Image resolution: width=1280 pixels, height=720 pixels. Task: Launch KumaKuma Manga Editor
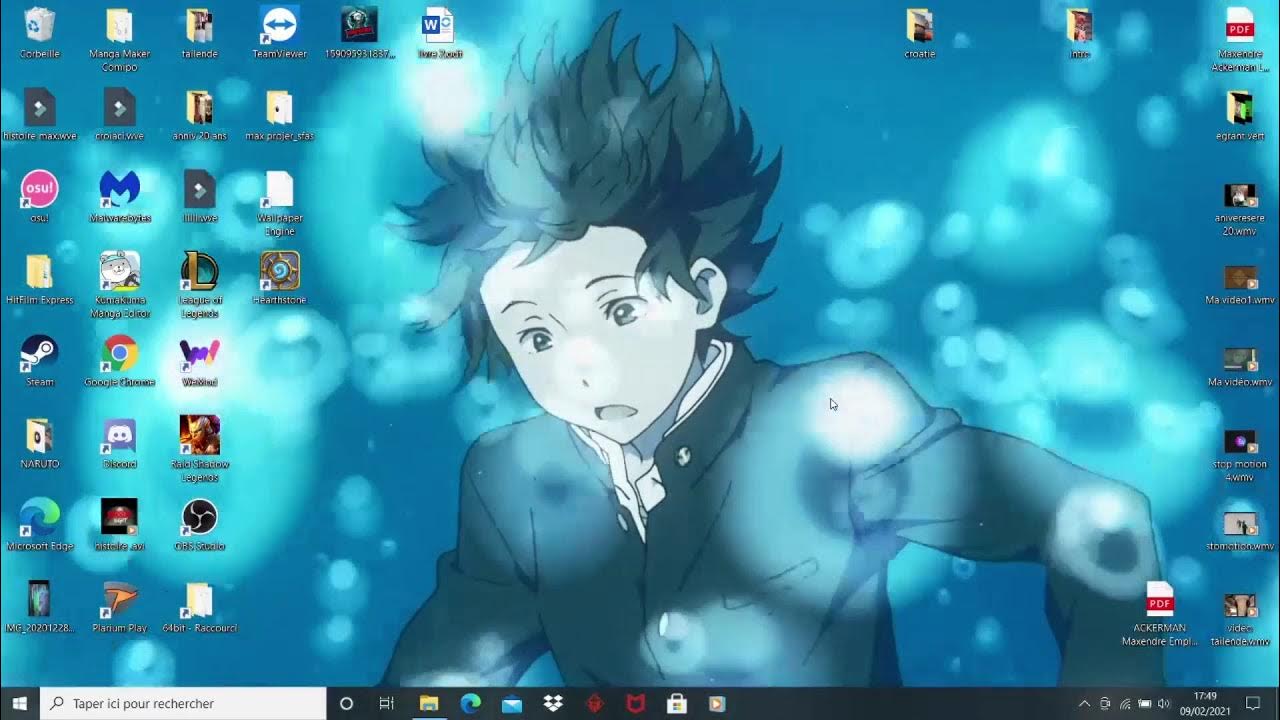tap(120, 286)
